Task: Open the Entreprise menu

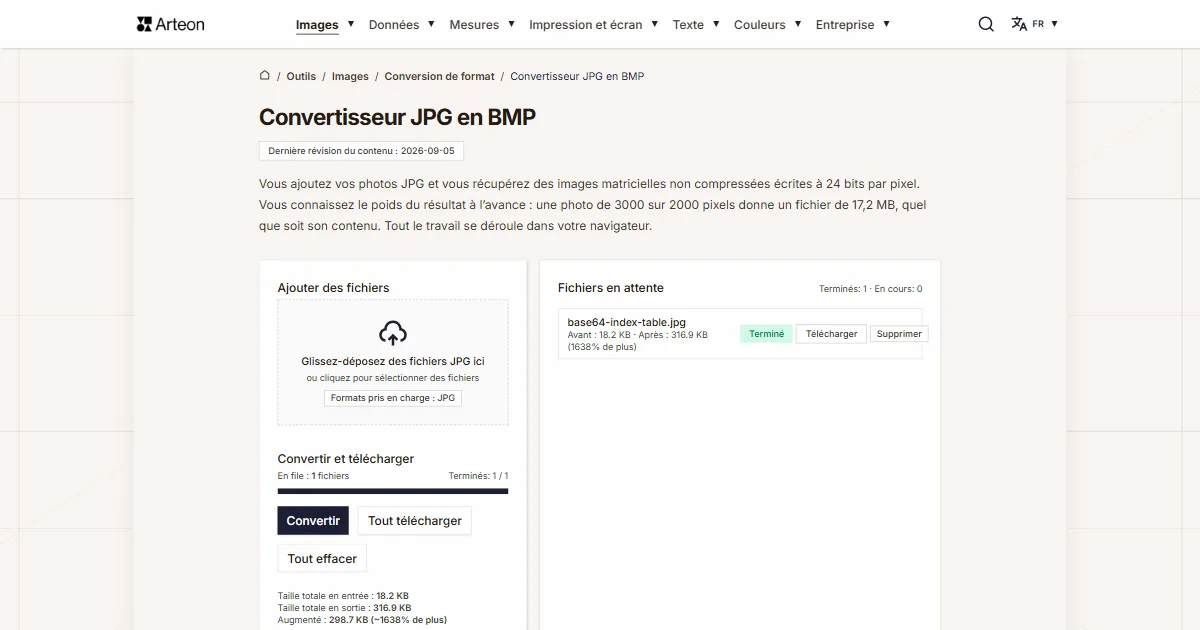Action: point(845,24)
